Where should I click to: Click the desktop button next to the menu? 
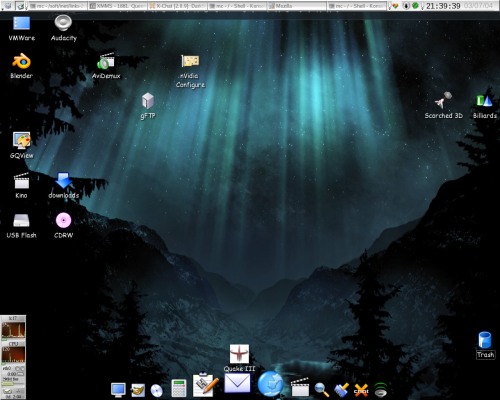(21, 6)
